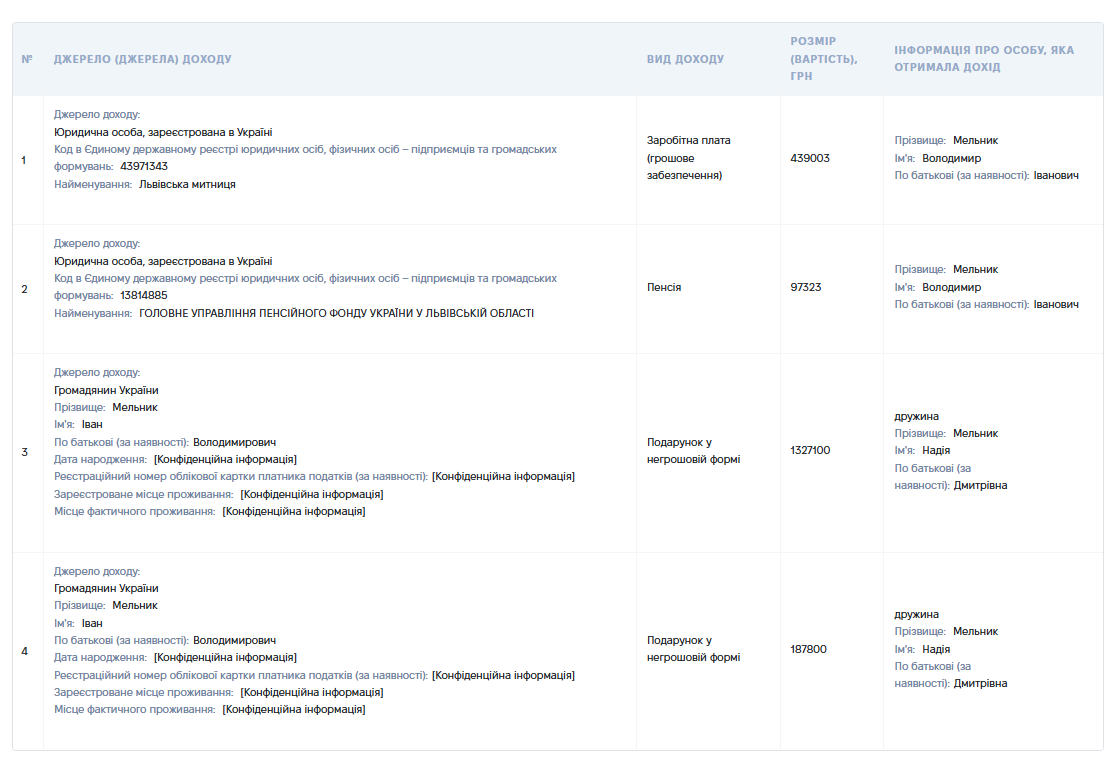
Task: Click the ІНФОРМАЦІЯ ПРО ОСОБУ header
Action: 984,59
